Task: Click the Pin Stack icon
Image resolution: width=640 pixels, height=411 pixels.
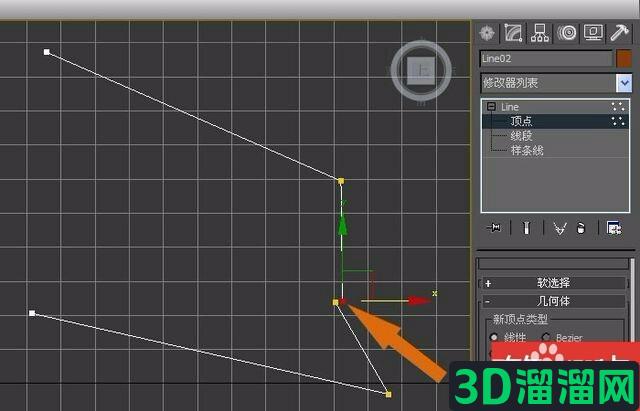Action: [494, 228]
